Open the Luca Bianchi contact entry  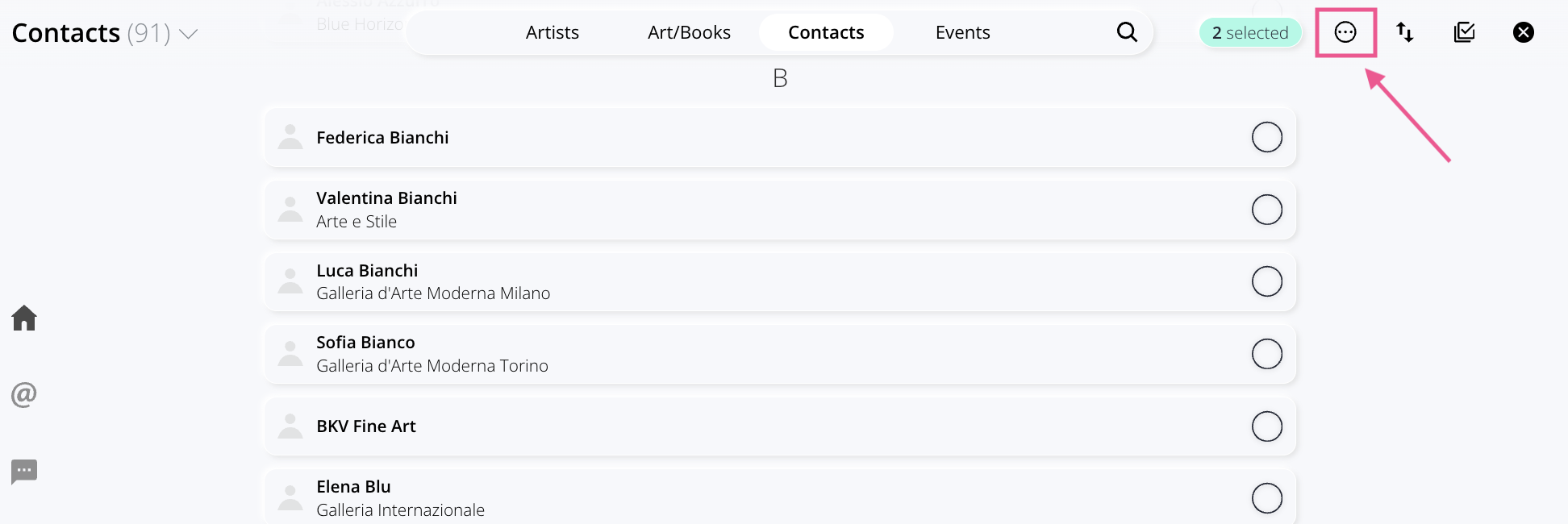click(x=780, y=281)
